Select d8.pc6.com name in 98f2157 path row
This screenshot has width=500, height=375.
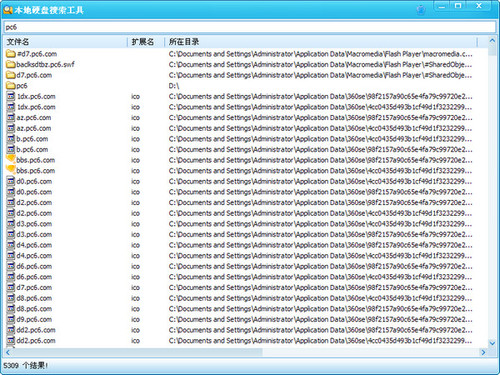[34, 309]
